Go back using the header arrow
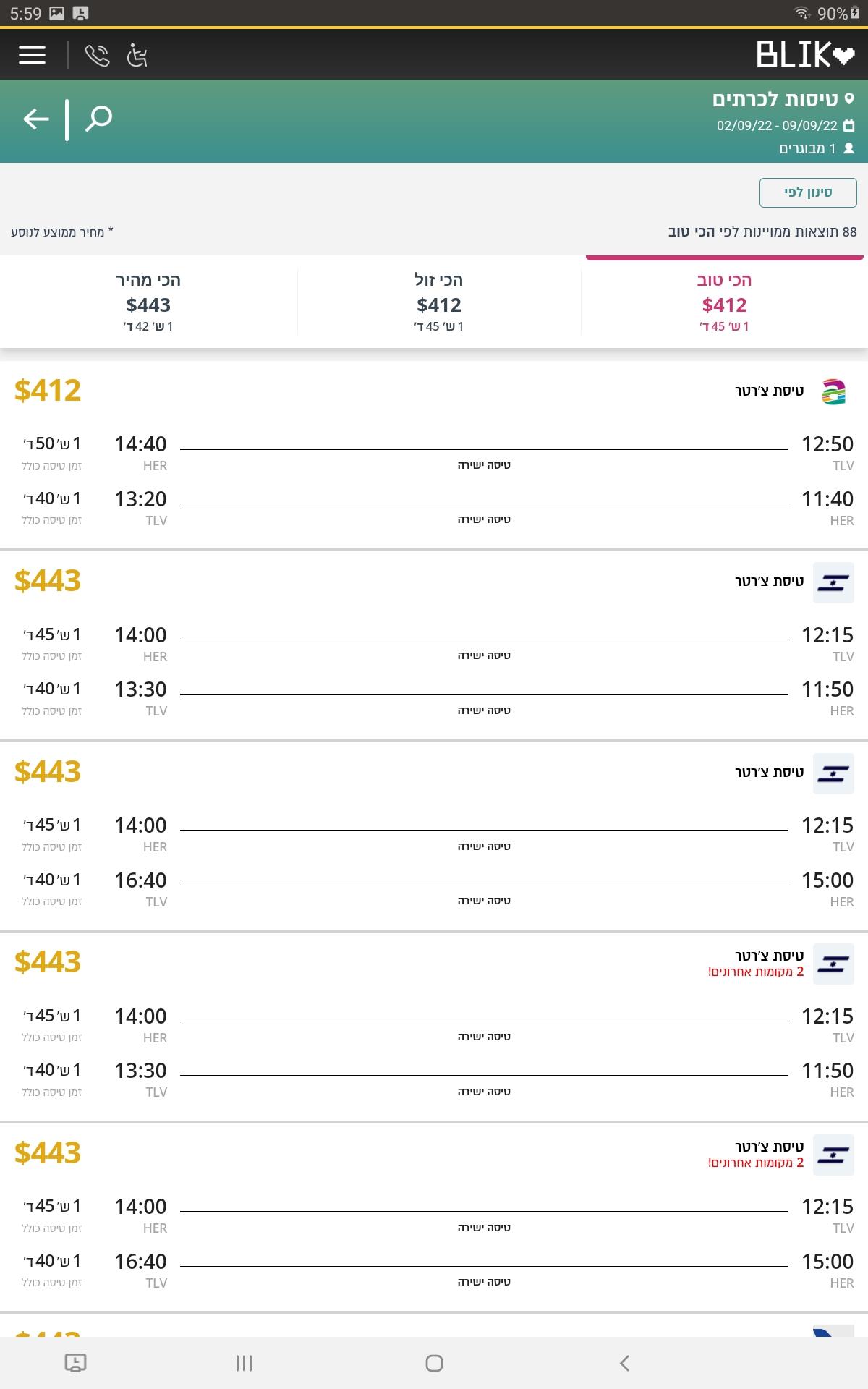Screen dimensions: 868x1389 [36, 119]
